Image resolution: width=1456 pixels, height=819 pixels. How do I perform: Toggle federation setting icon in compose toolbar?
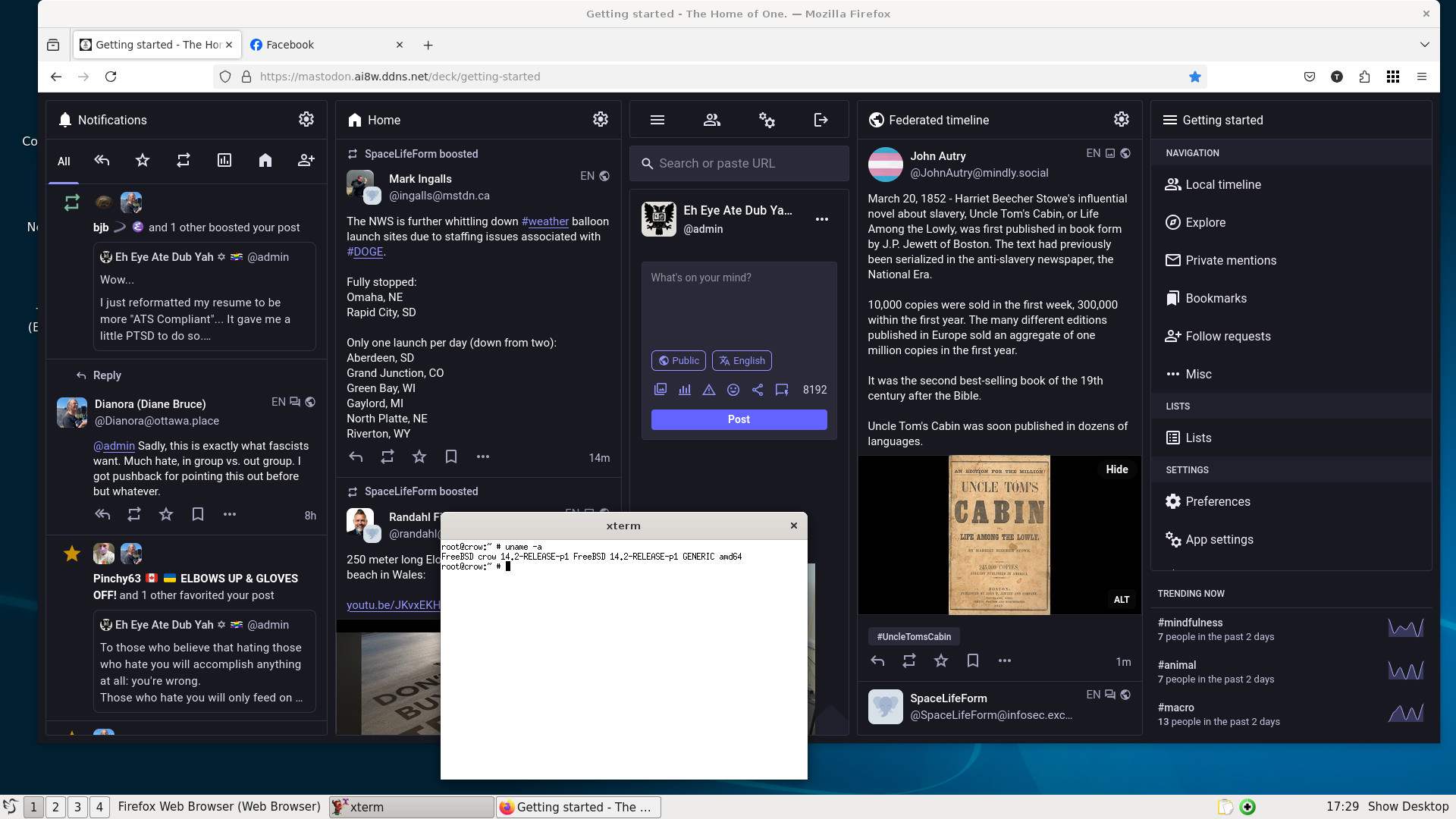(758, 390)
